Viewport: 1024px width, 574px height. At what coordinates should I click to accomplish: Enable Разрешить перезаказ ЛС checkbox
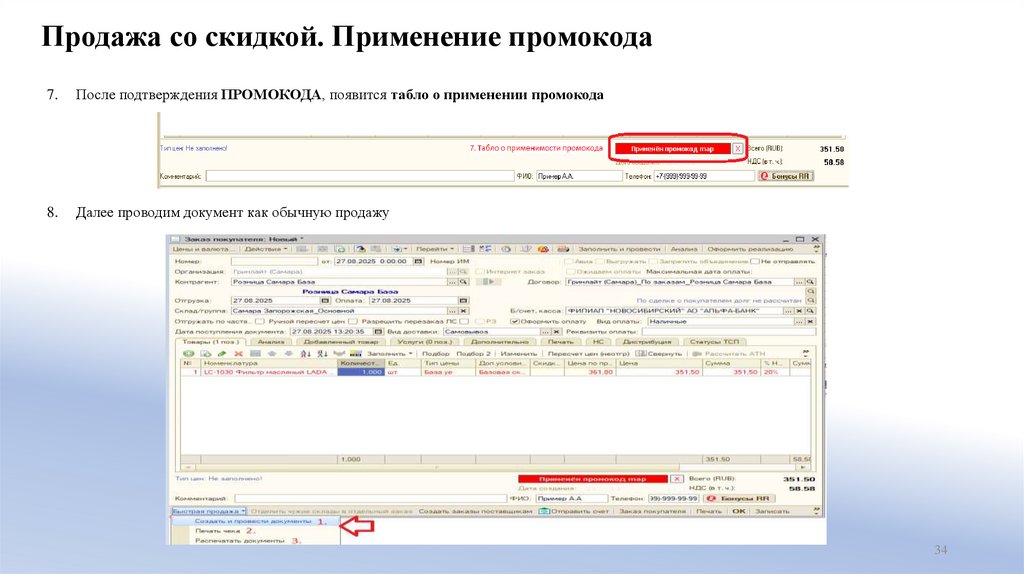point(464,321)
